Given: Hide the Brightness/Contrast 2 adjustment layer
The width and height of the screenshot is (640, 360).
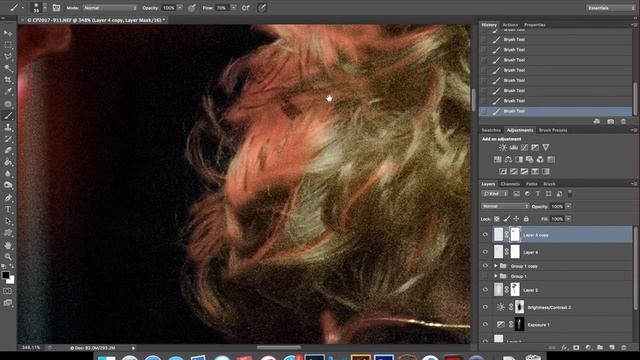Looking at the screenshot, I should (485, 307).
